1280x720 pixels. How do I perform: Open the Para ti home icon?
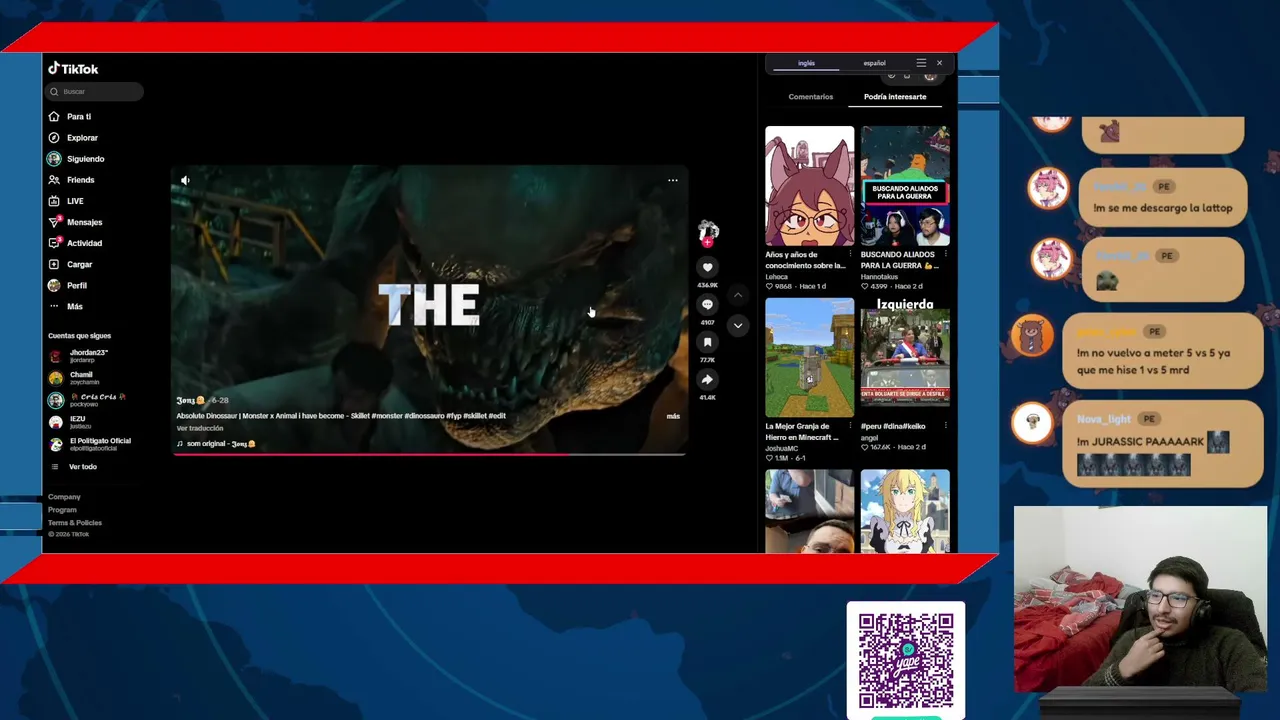click(x=54, y=117)
